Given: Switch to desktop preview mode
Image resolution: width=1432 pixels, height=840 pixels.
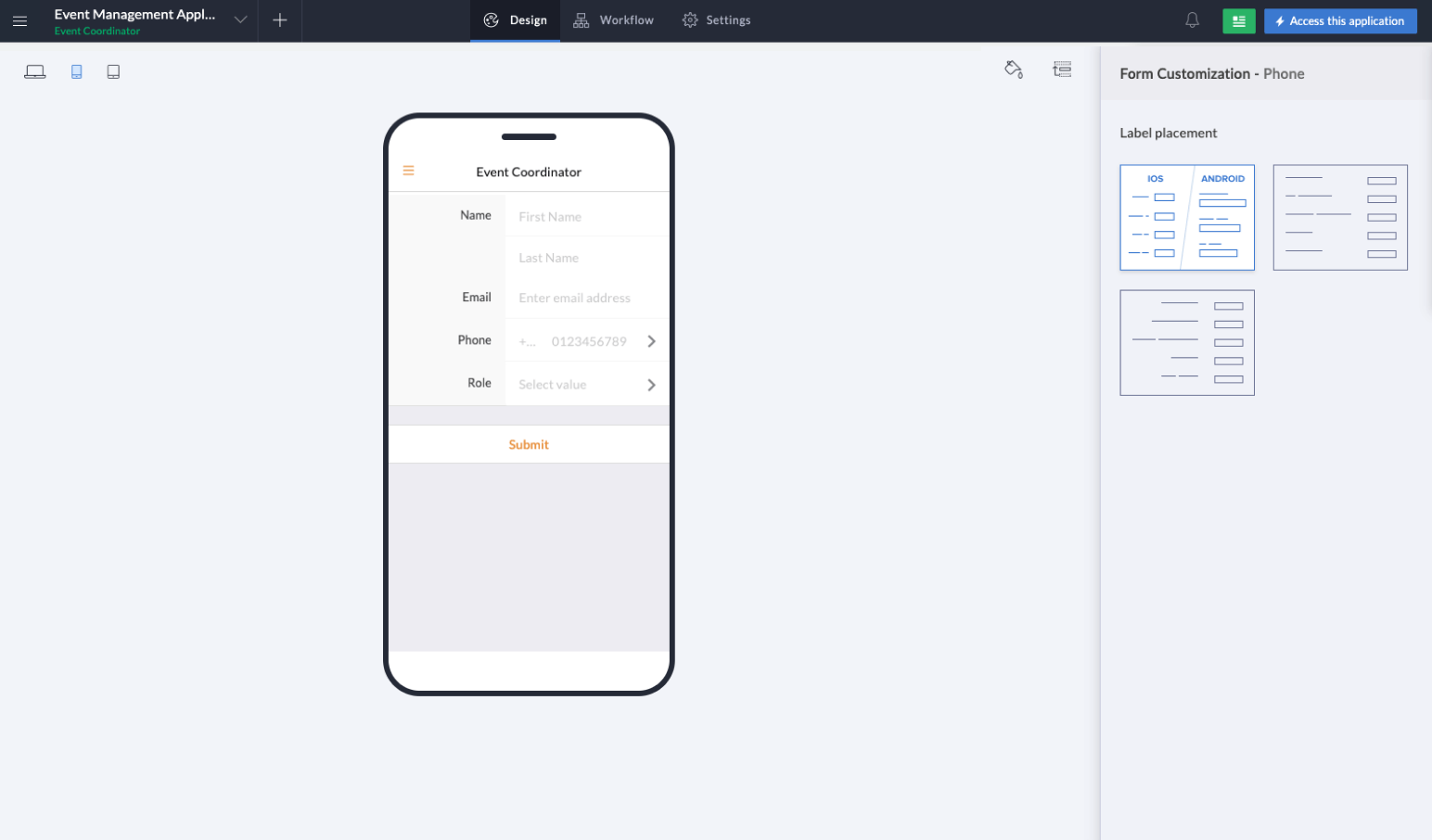Looking at the screenshot, I should [34, 70].
